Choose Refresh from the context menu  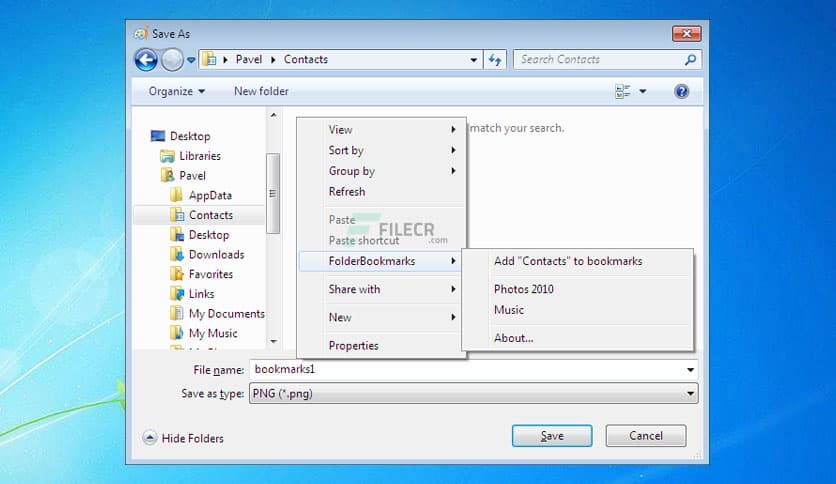(x=382, y=192)
